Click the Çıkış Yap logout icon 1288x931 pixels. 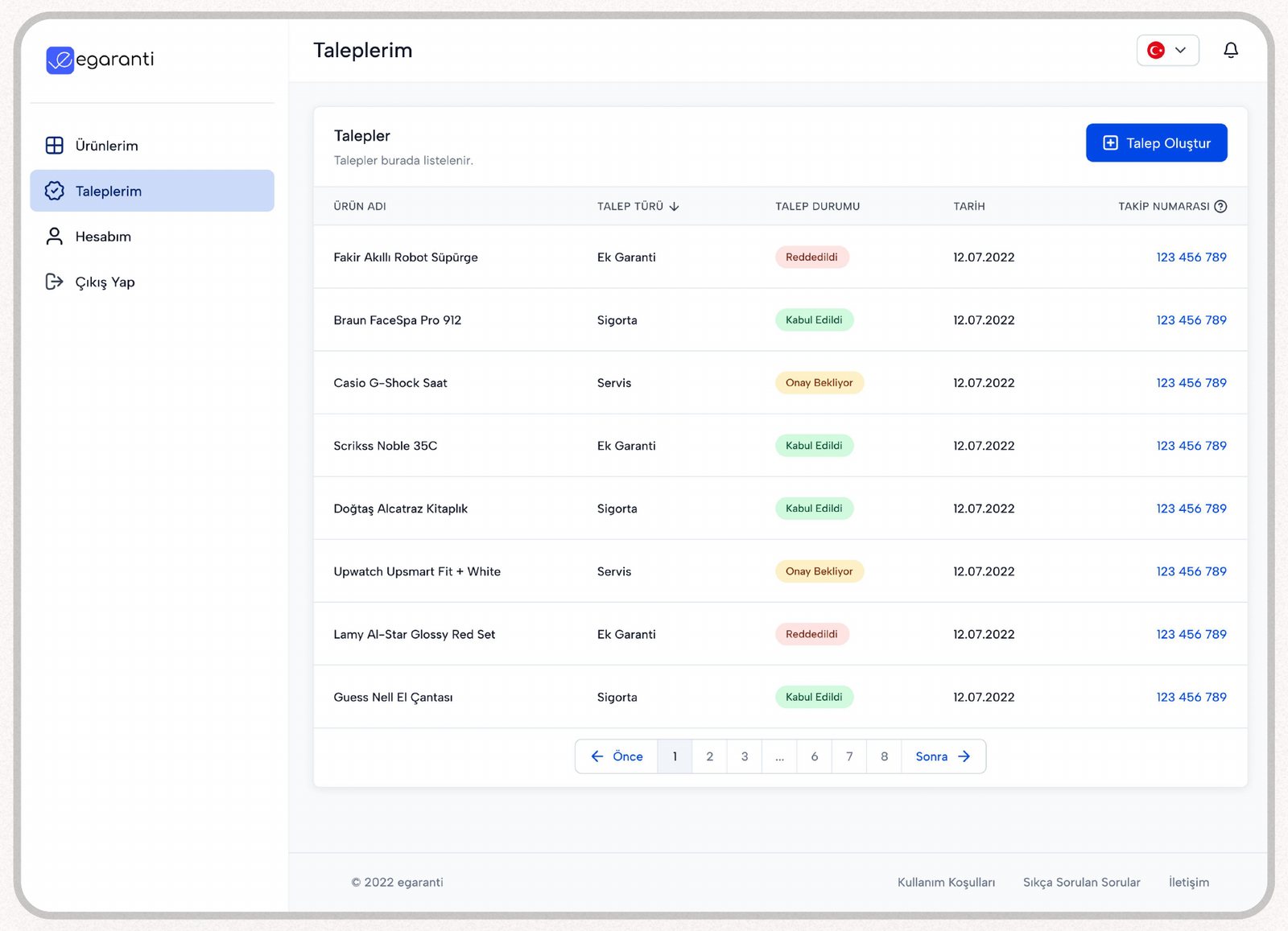[55, 282]
